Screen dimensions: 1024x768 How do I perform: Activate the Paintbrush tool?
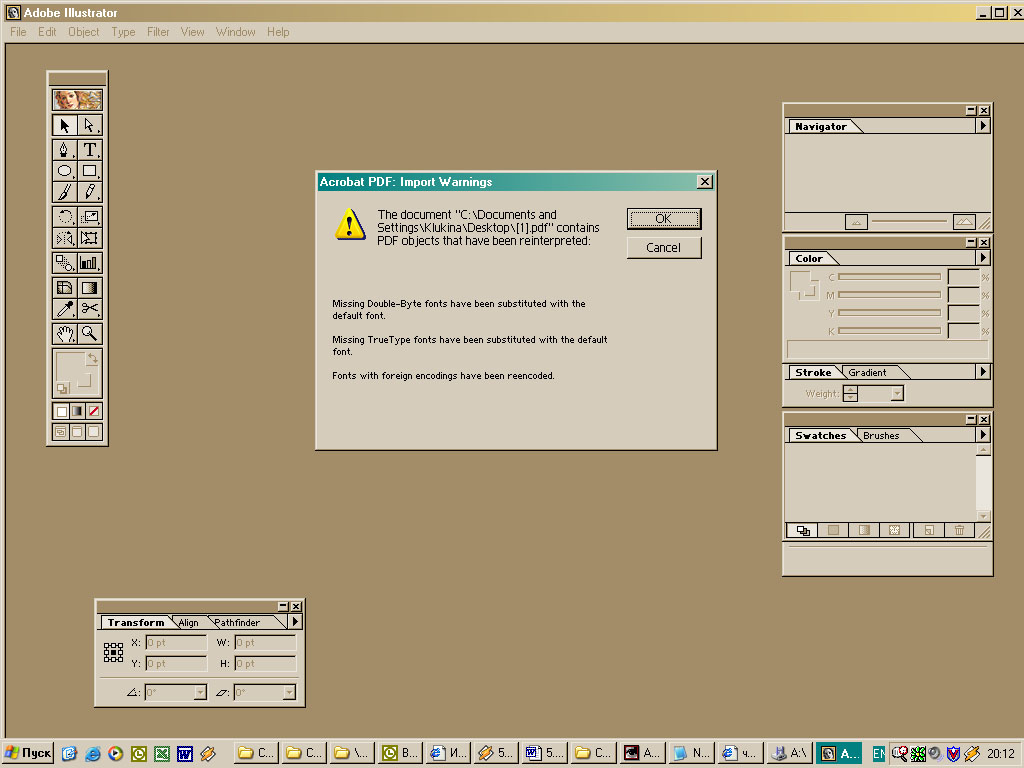click(64, 192)
